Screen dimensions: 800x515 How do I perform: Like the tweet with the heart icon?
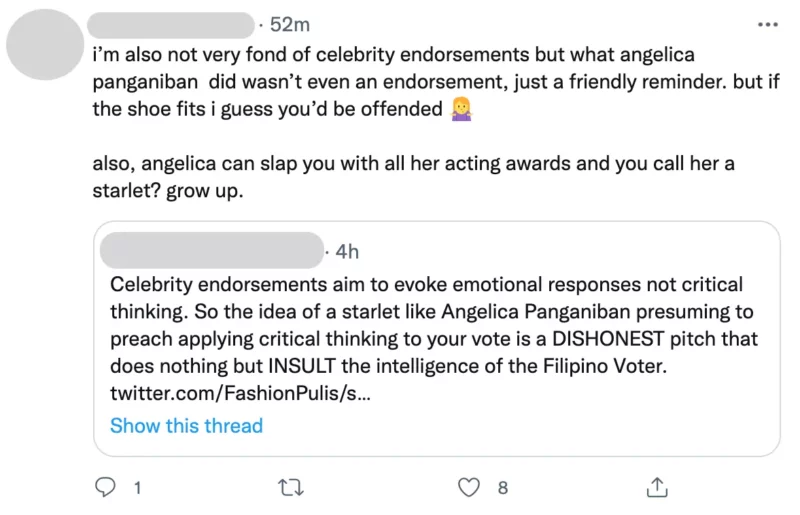point(468,487)
